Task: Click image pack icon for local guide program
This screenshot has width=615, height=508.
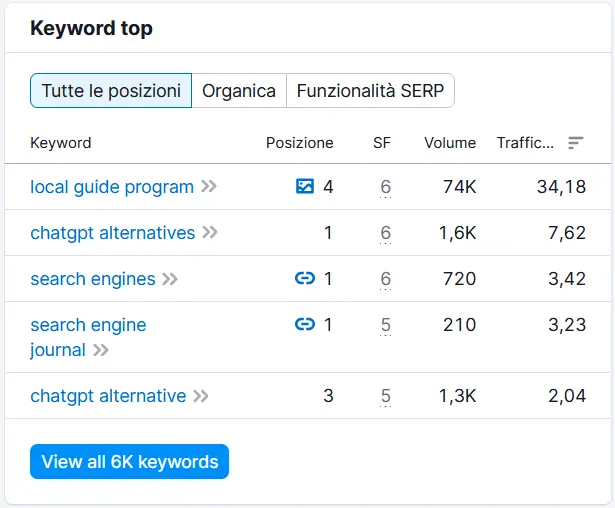Action: coord(305,186)
